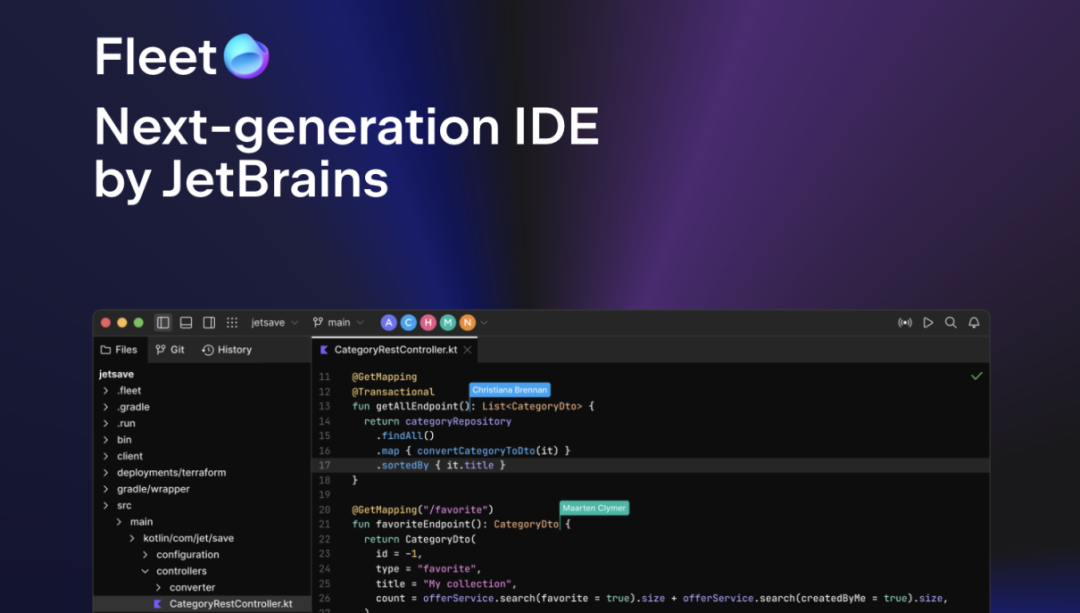Click the Maarten Clymer cursor label
Screen dimensions: 1080x613
pyautogui.click(x=594, y=508)
